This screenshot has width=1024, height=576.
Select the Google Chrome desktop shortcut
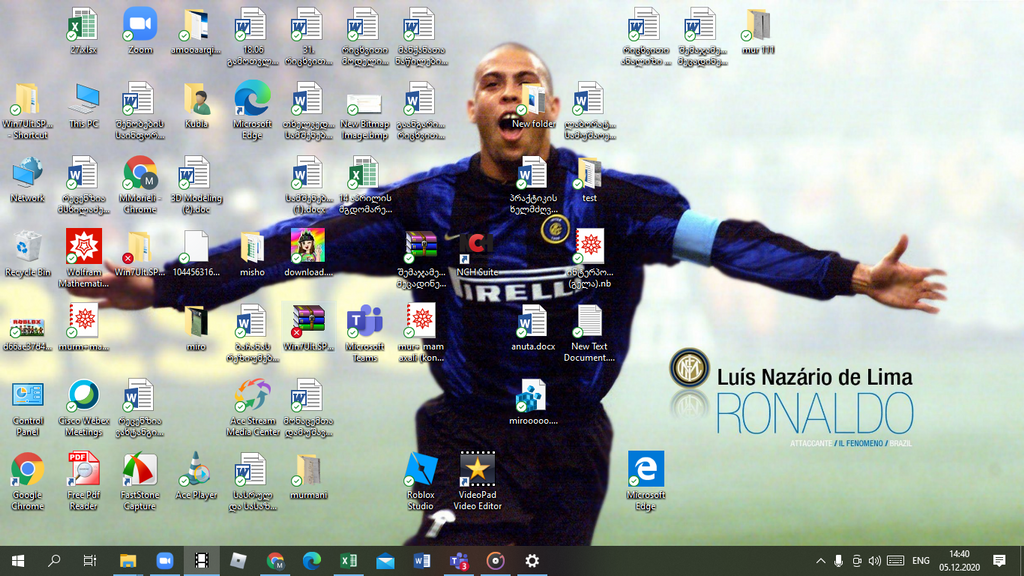click(x=27, y=482)
